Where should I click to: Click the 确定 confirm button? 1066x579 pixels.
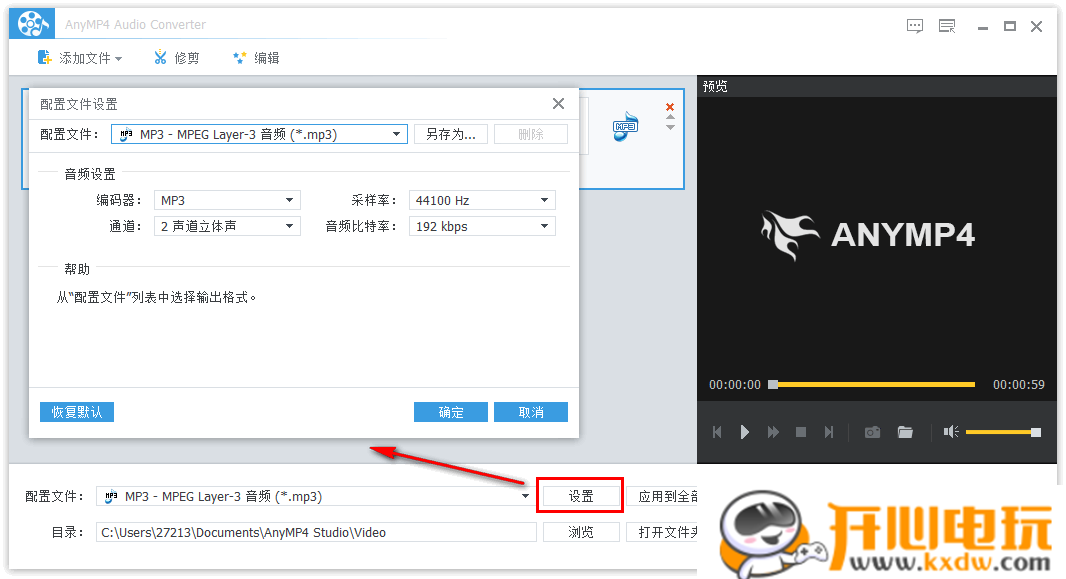click(x=450, y=412)
